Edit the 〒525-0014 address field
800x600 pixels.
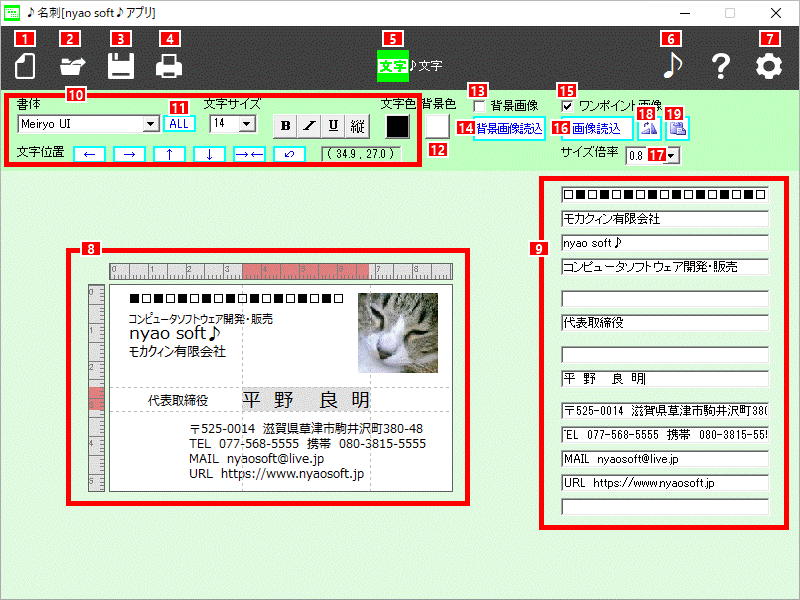coord(665,411)
